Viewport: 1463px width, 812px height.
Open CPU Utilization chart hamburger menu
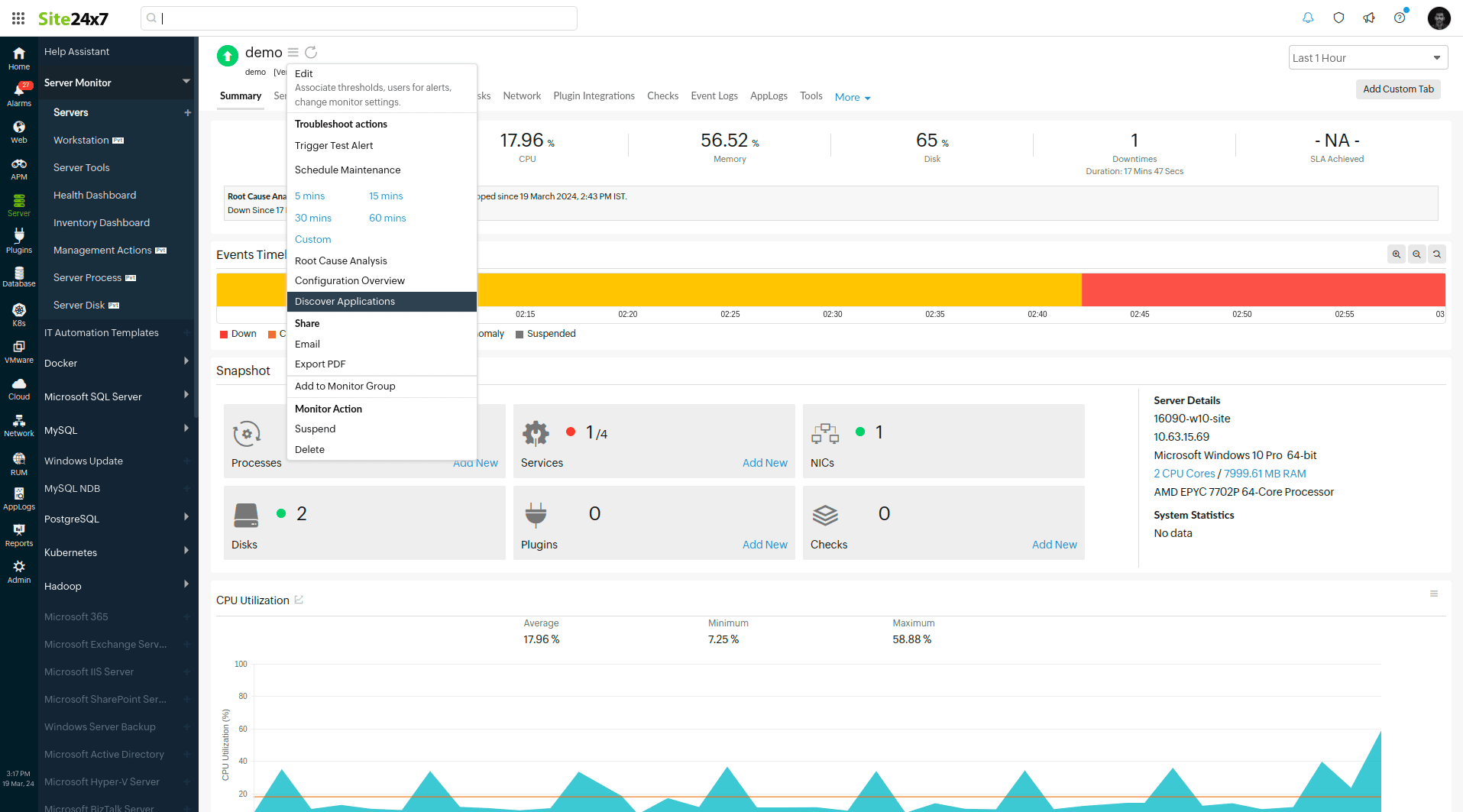click(1434, 594)
